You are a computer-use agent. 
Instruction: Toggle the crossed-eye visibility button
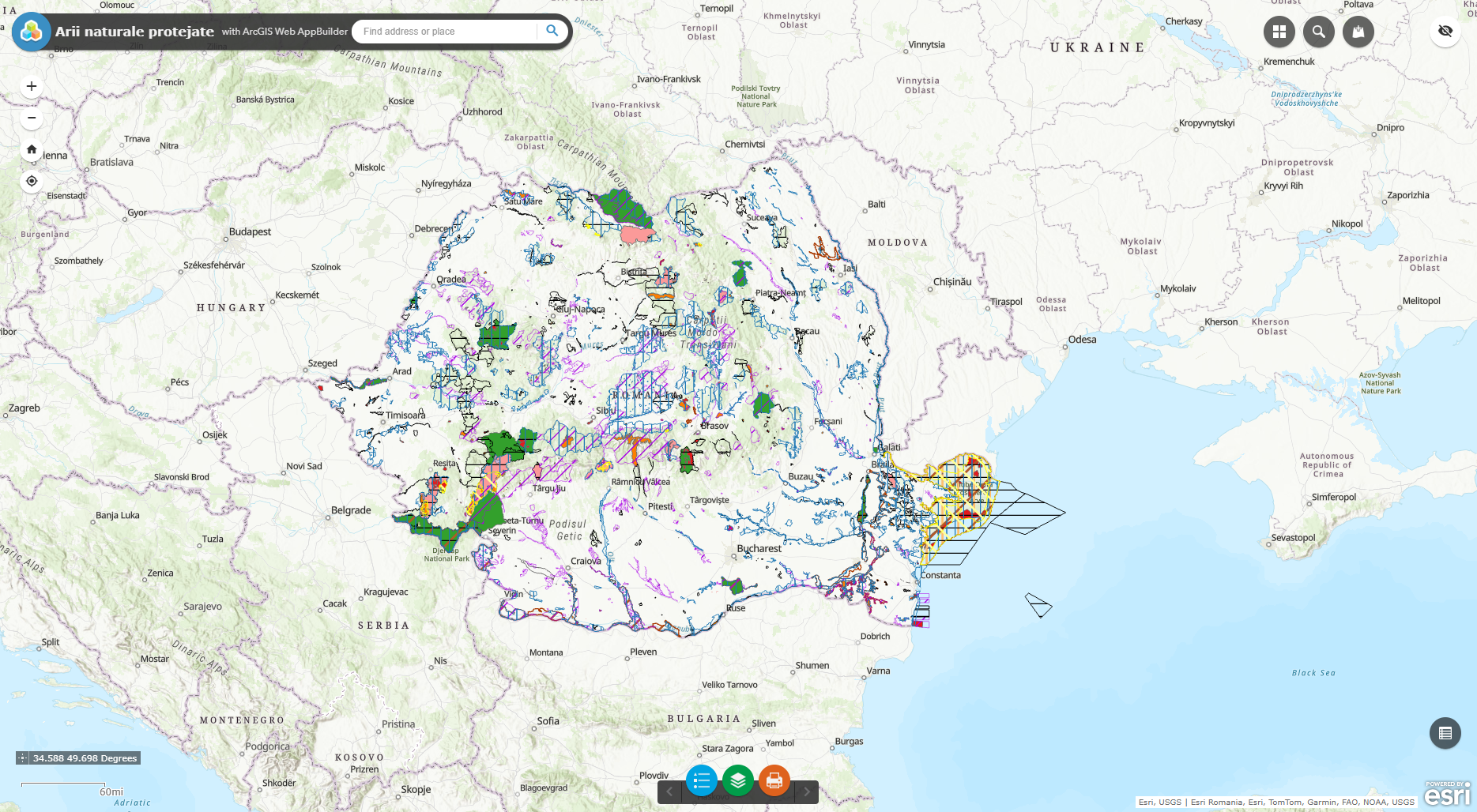coord(1445,32)
